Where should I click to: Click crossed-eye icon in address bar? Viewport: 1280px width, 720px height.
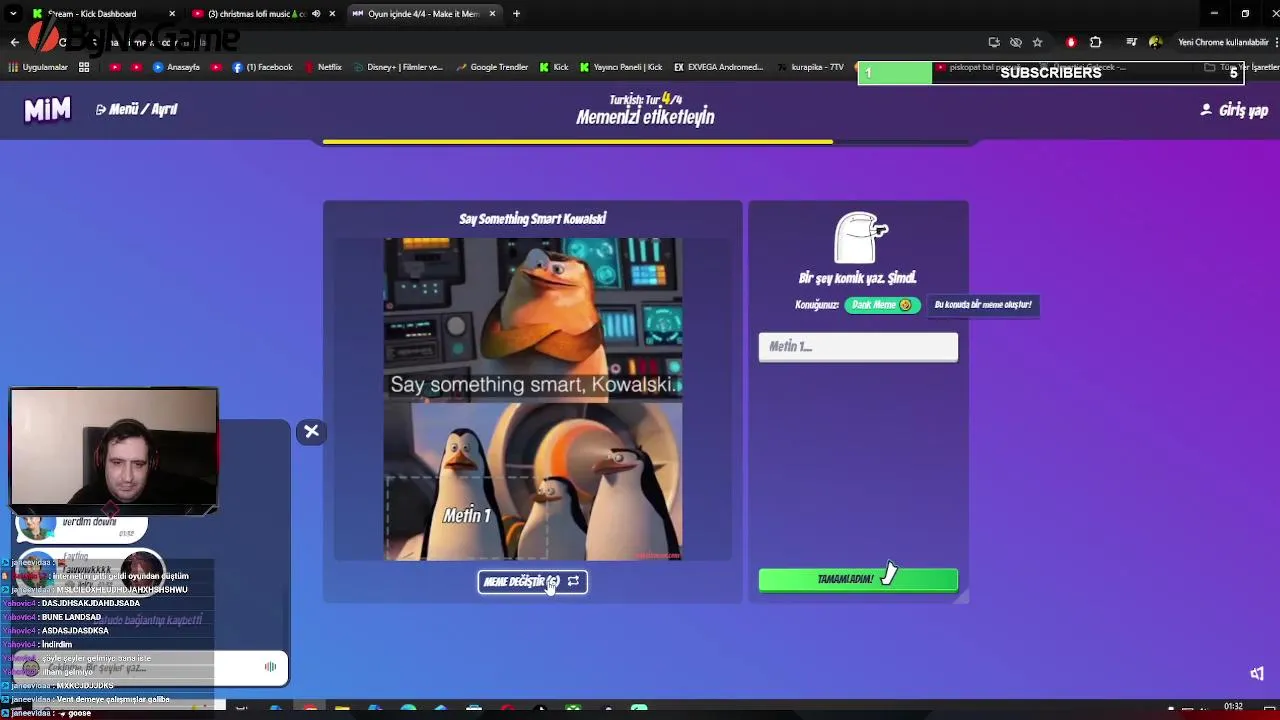(x=1015, y=42)
